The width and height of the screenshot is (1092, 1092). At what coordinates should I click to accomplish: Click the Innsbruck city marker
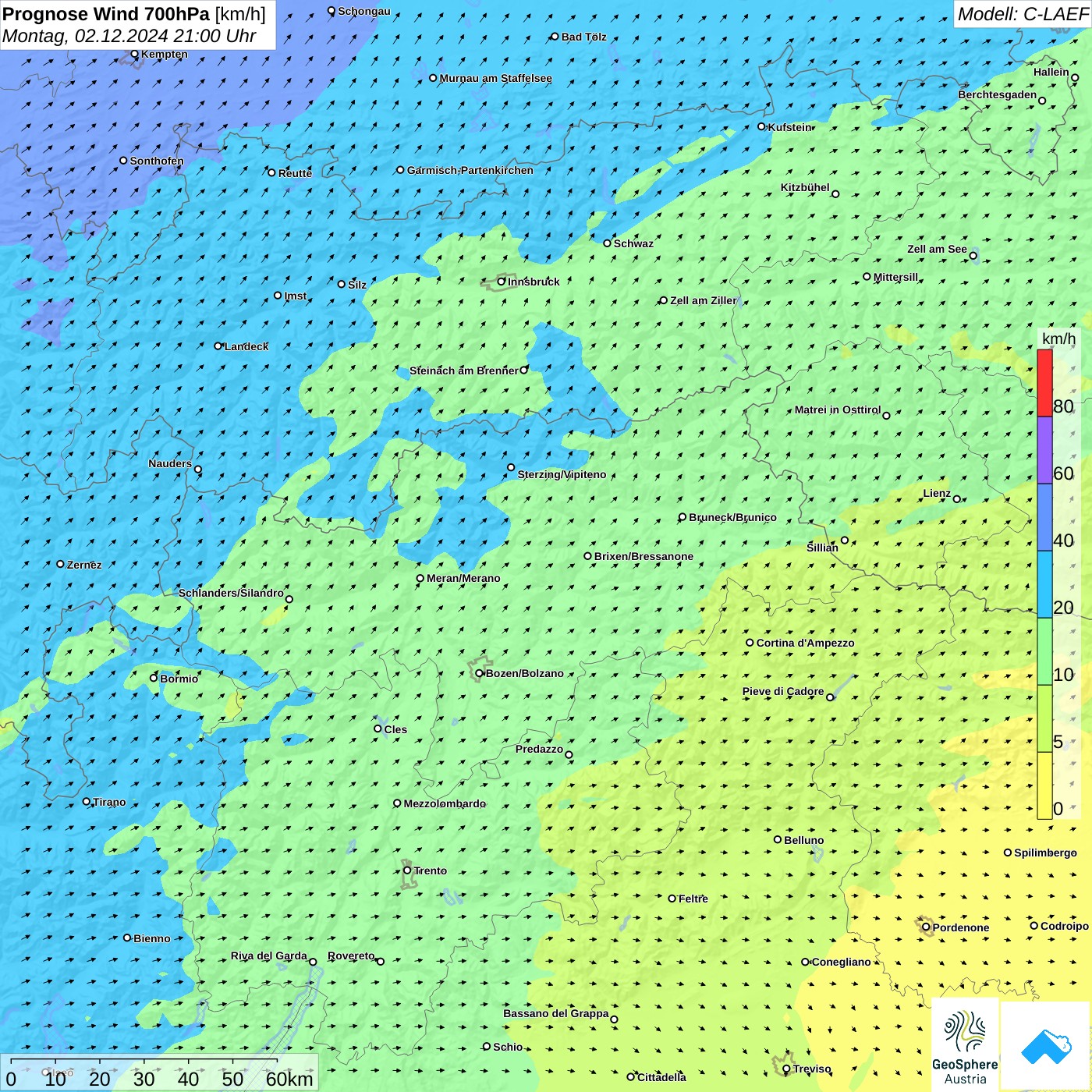[502, 282]
